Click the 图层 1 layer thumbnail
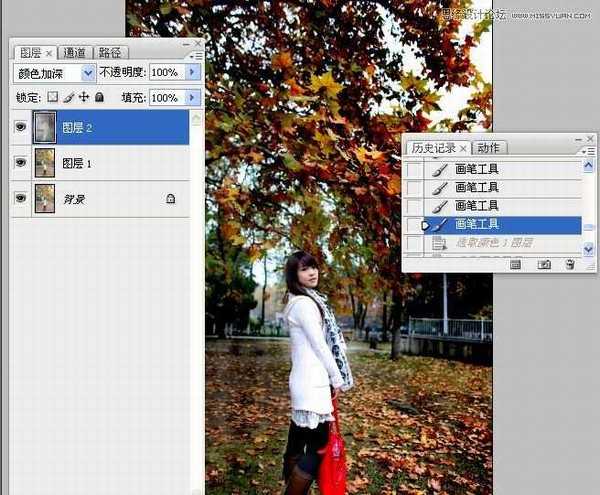 [x=45, y=163]
